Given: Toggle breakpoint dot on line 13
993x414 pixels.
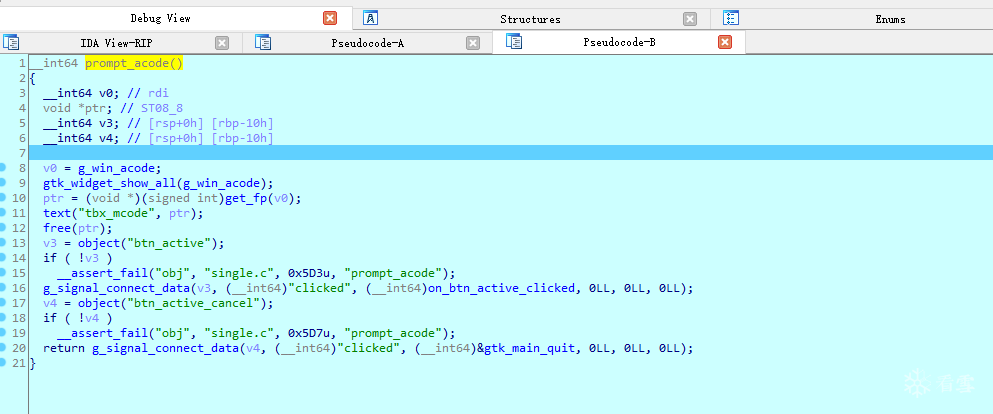Looking at the screenshot, I should tap(3, 243).
